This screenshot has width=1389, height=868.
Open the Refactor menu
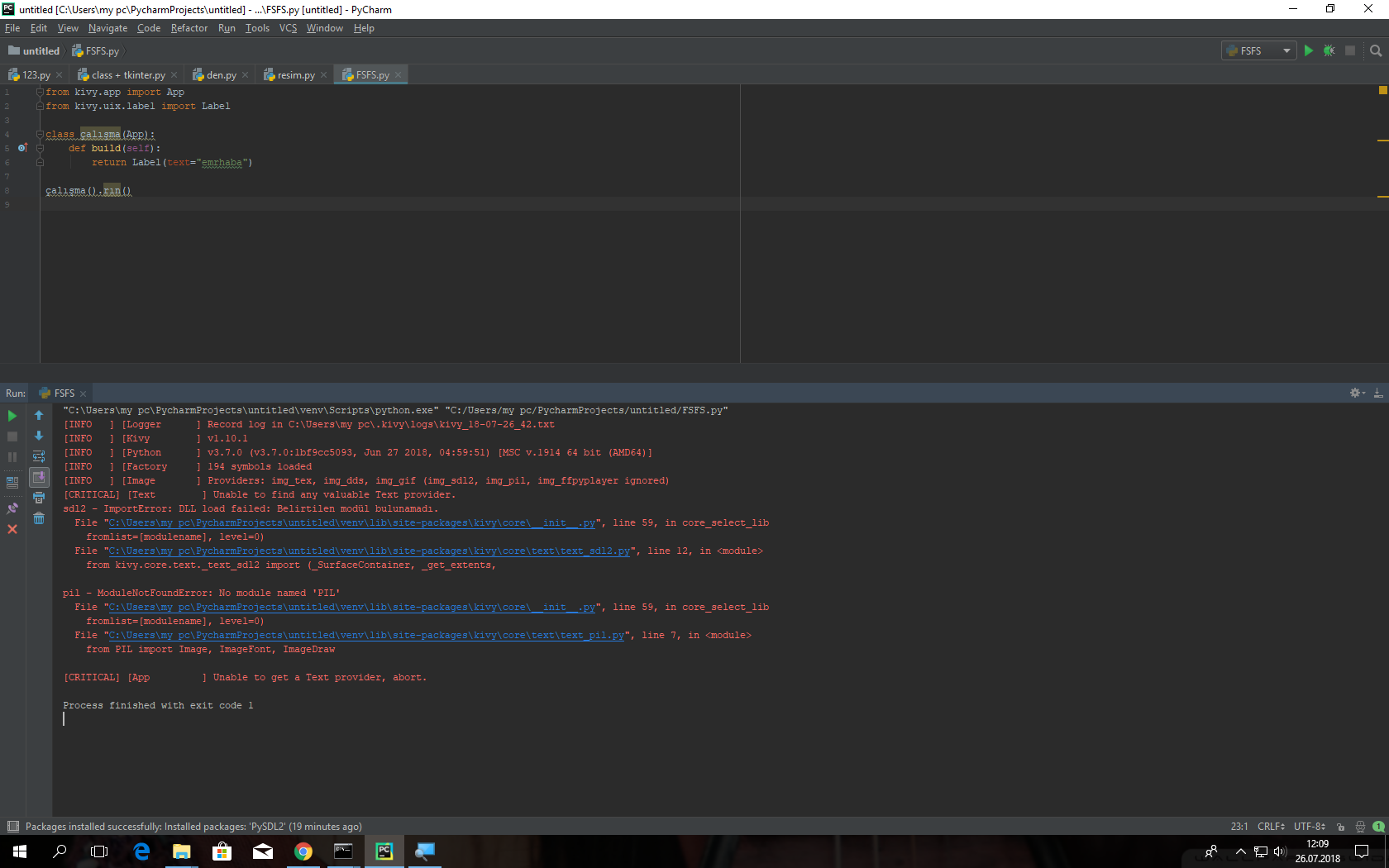pyautogui.click(x=189, y=28)
